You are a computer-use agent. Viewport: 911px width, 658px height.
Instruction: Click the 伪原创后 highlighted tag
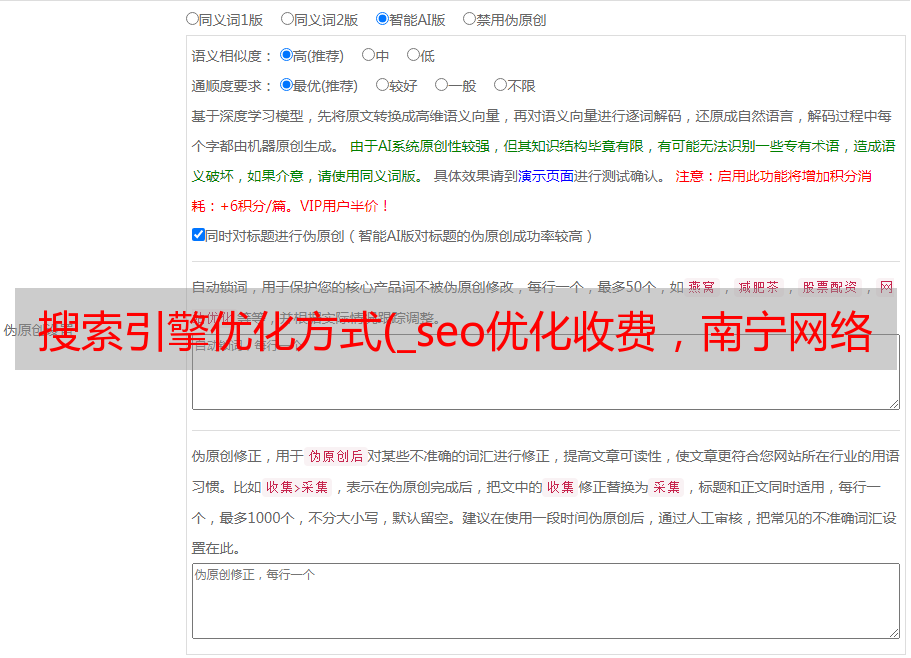pyautogui.click(x=336, y=456)
